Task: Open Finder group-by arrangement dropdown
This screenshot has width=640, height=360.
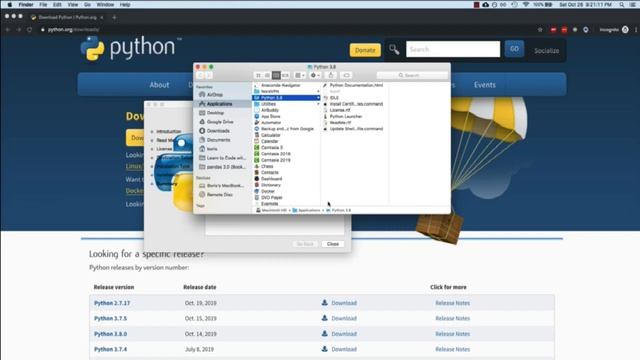Action: [x=300, y=75]
